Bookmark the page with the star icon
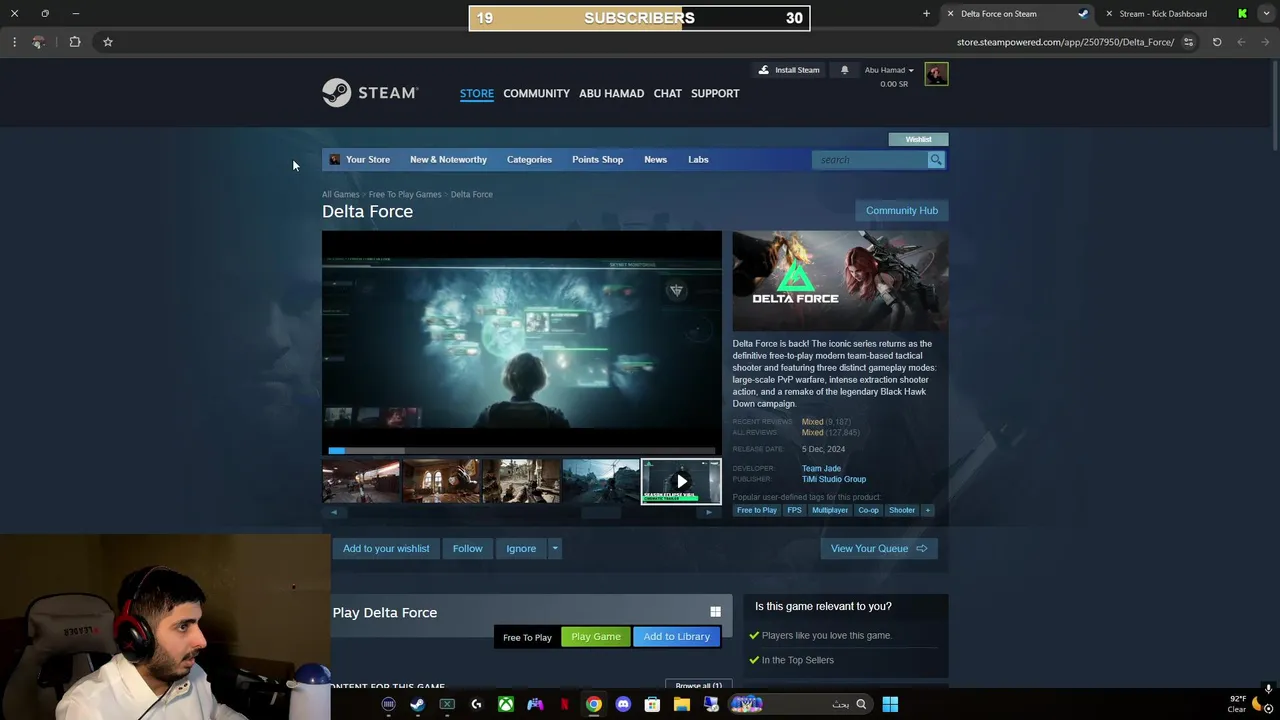This screenshot has width=1280, height=720. pyautogui.click(x=108, y=42)
